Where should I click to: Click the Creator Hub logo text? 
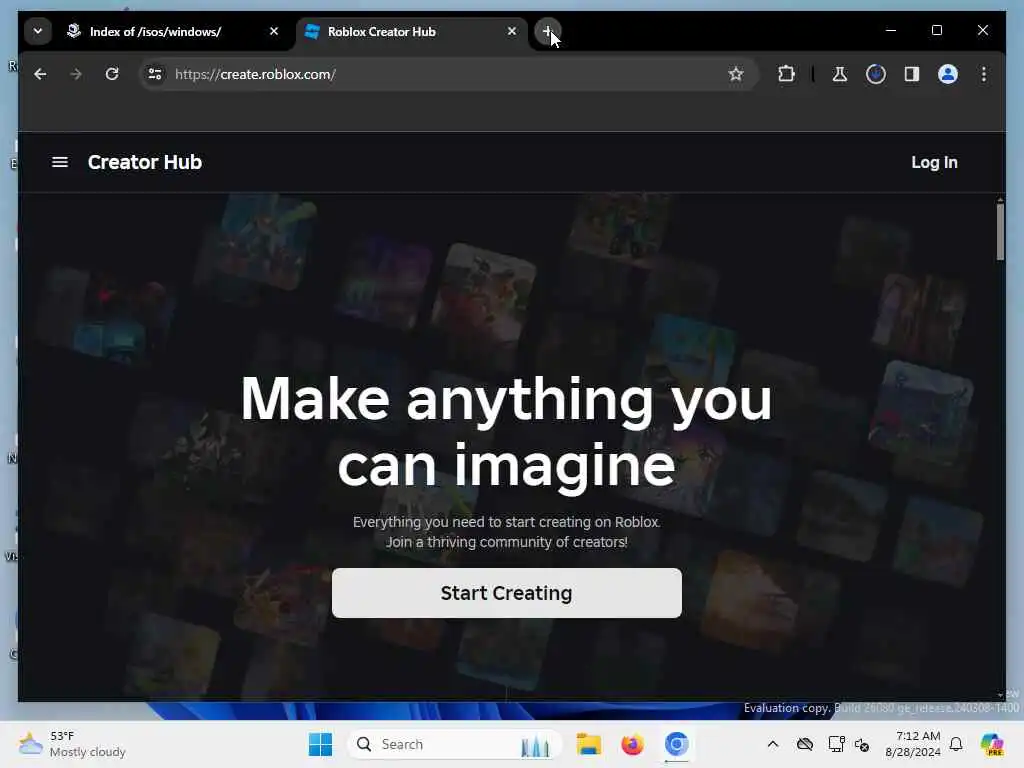coord(145,162)
